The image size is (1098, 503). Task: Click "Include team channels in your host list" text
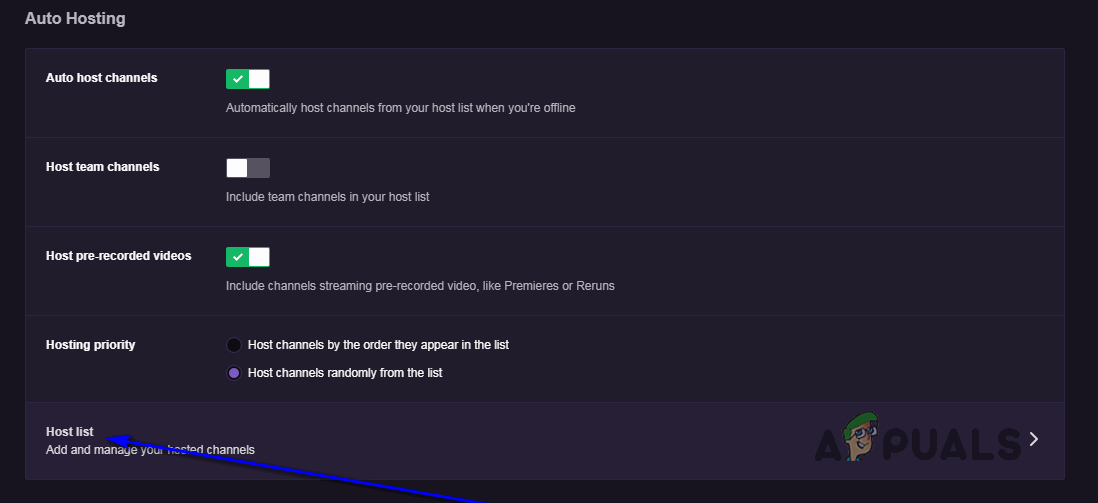327,197
